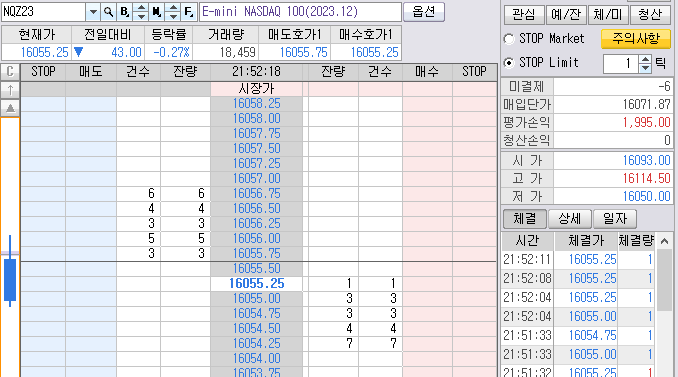Click the E-mini NASDAQ 100 name field

point(300,12)
